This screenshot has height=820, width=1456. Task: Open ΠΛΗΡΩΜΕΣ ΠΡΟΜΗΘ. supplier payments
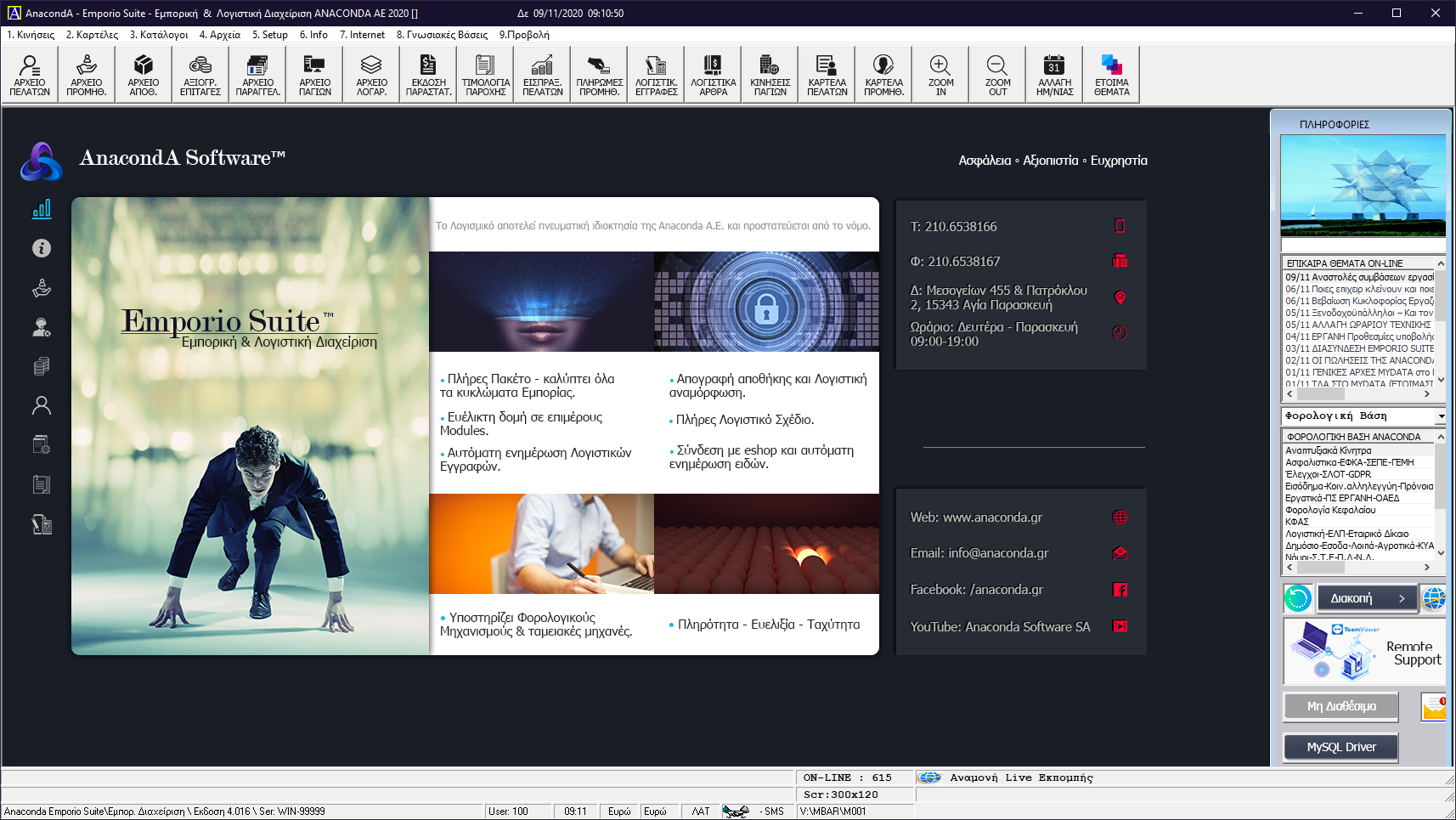tap(599, 75)
